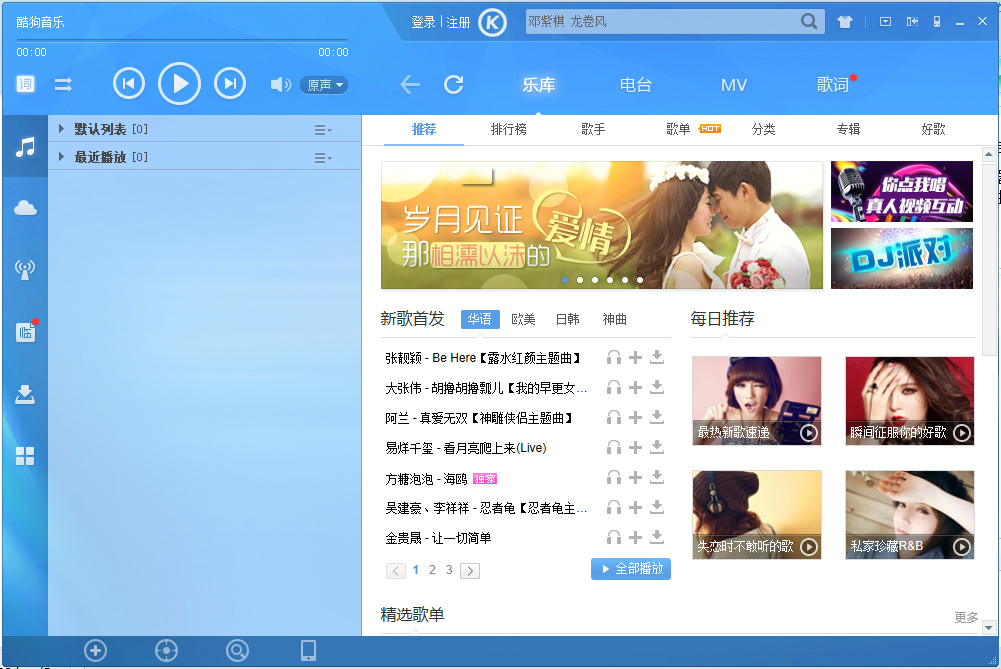Select the 日韩 new songs filter
This screenshot has width=1001, height=669.
pyautogui.click(x=568, y=319)
